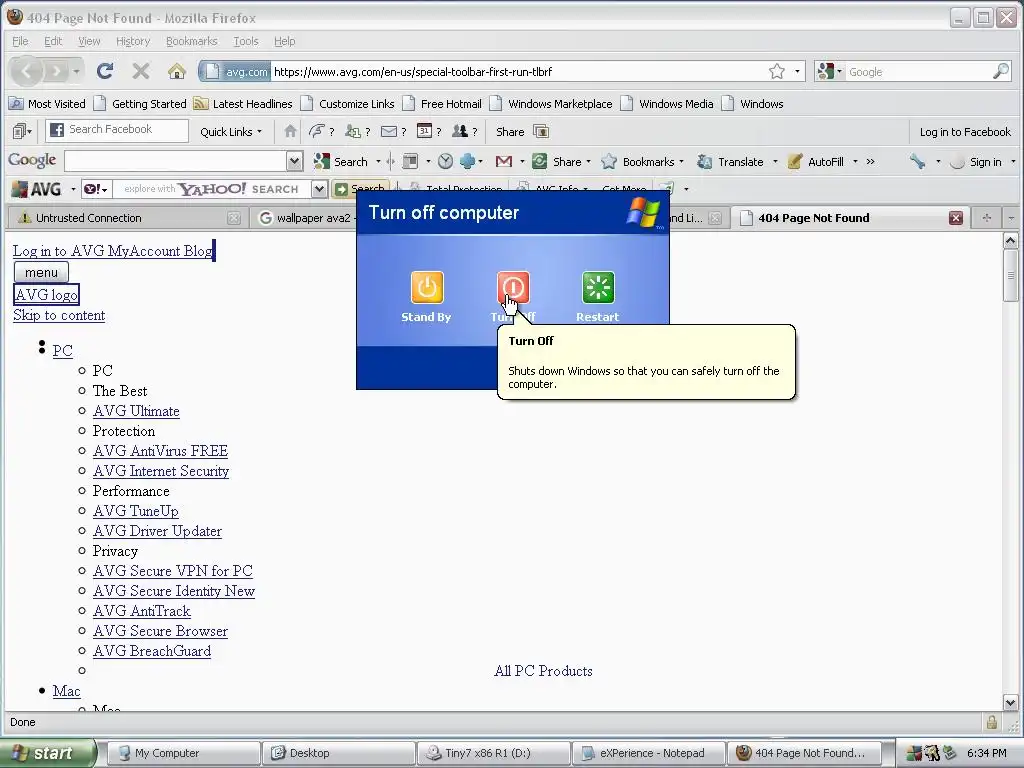This screenshot has width=1024, height=768.
Task: Click the Stop loading X icon
Action: (140, 71)
